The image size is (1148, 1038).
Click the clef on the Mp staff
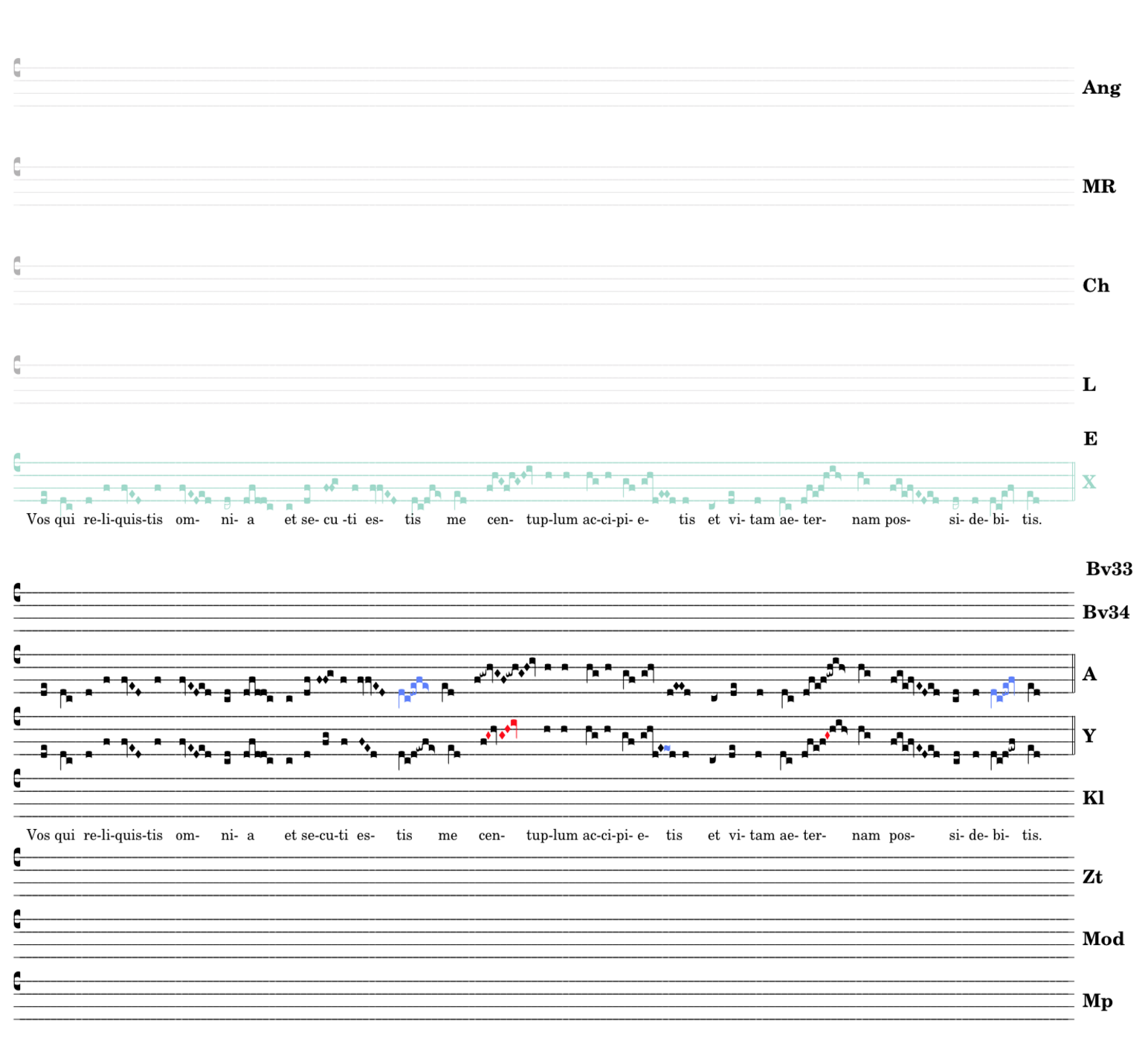[17, 981]
